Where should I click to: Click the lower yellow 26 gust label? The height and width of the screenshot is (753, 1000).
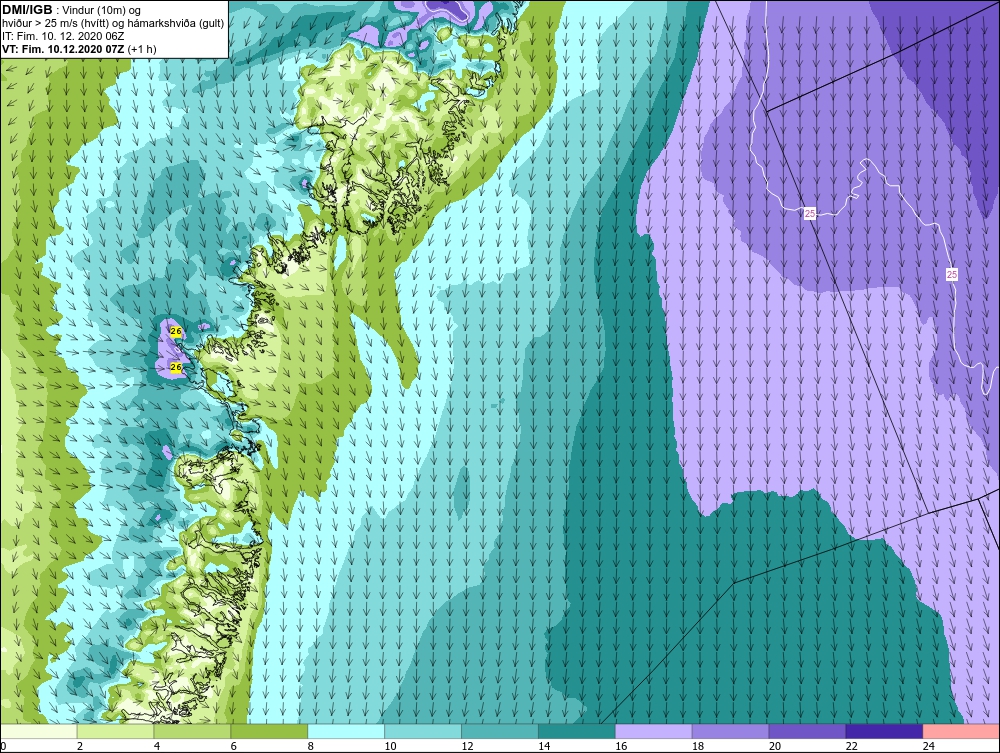176,367
